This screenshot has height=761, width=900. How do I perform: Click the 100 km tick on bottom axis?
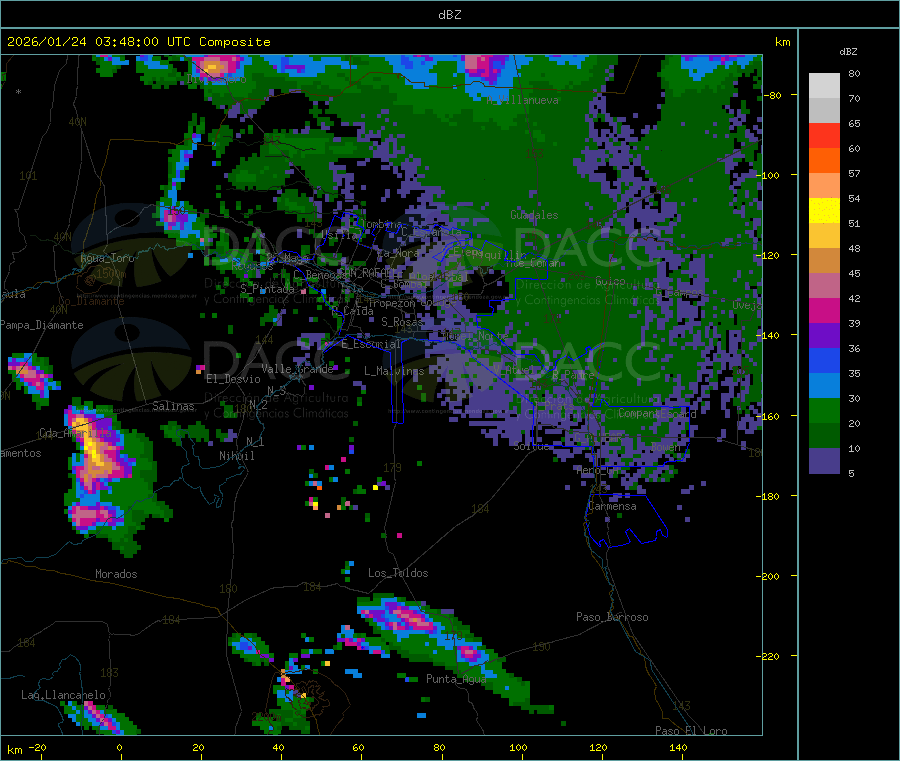point(518,747)
